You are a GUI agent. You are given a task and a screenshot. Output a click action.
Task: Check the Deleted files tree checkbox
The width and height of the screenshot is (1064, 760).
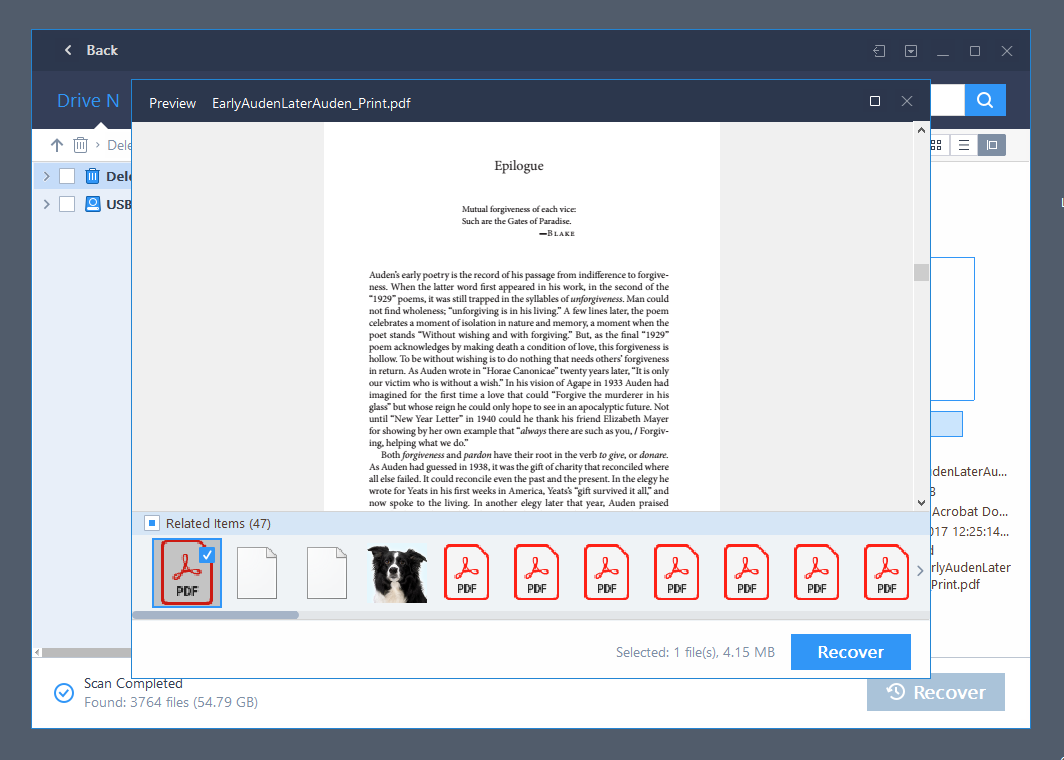point(67,176)
